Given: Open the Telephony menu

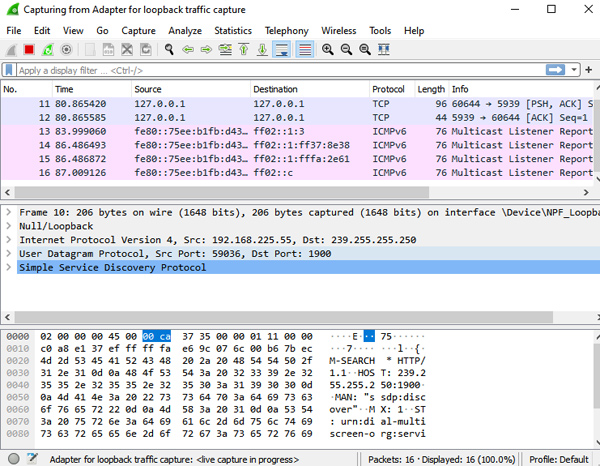Looking at the screenshot, I should [286, 31].
